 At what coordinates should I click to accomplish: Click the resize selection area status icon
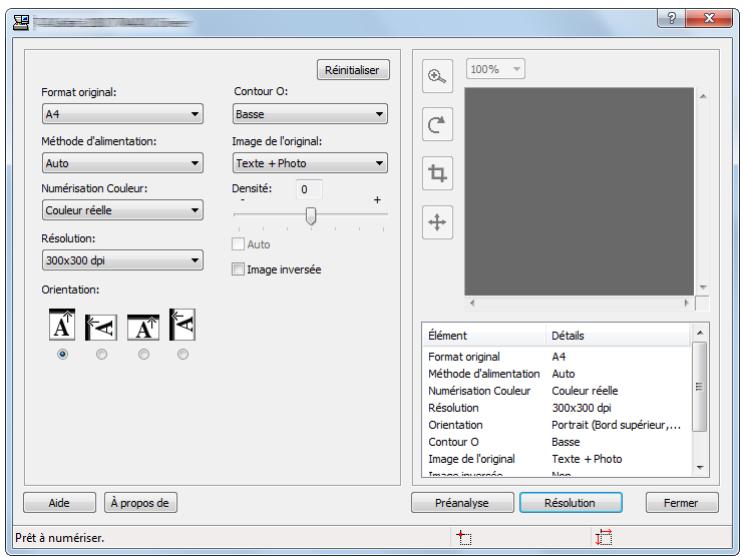(x=604, y=538)
